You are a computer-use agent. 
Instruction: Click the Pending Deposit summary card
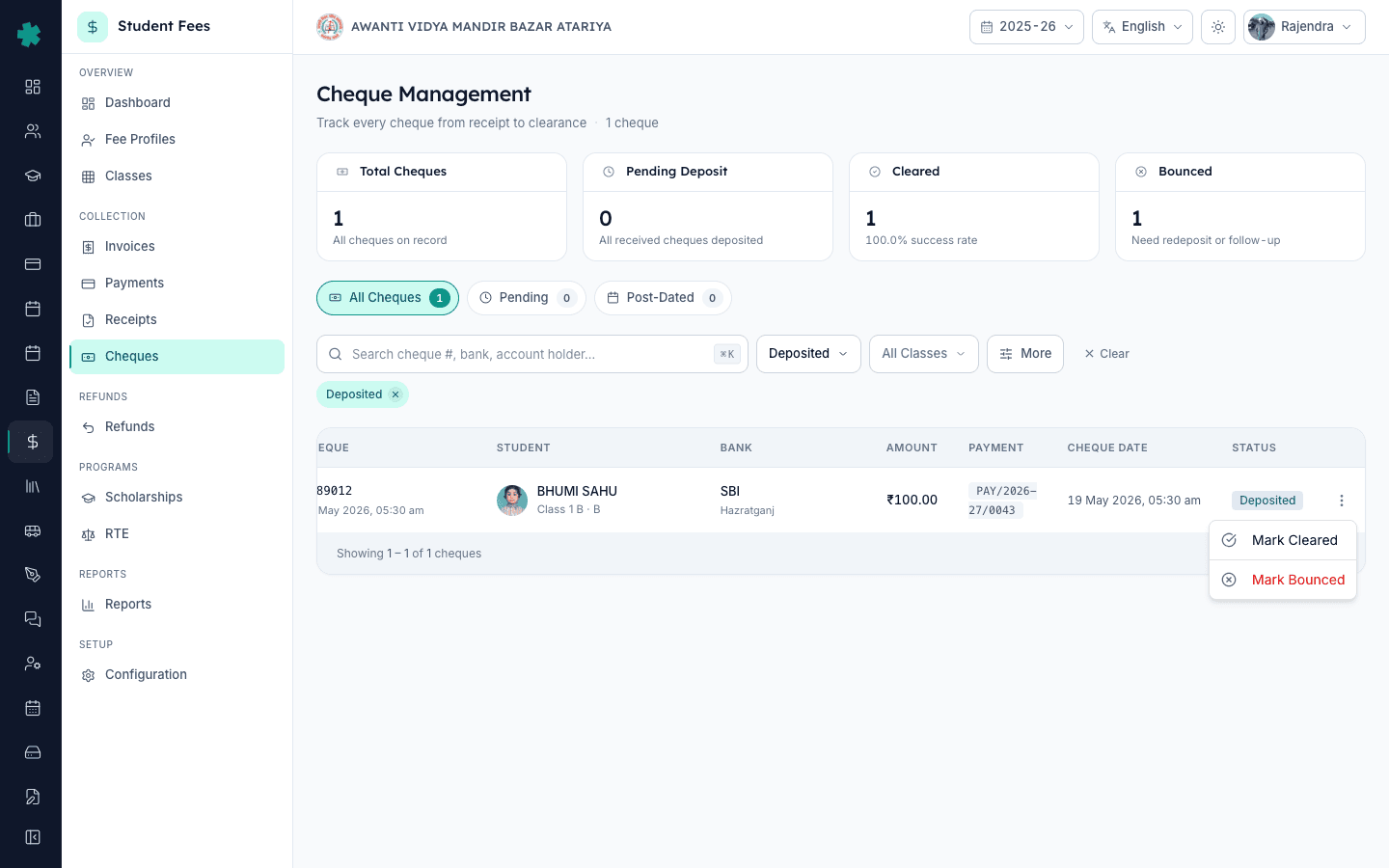pyautogui.click(x=708, y=206)
